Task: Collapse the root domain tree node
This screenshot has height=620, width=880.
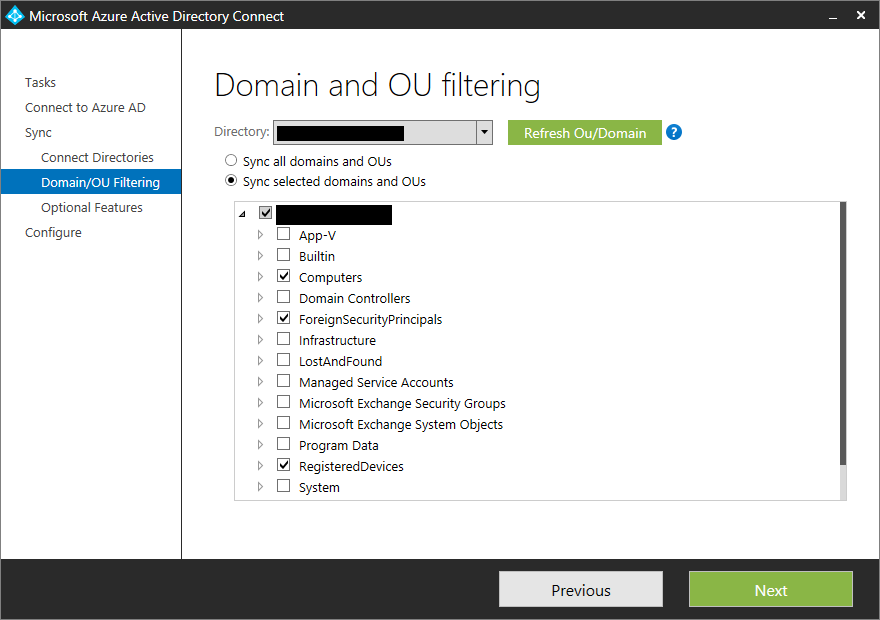Action: (242, 214)
